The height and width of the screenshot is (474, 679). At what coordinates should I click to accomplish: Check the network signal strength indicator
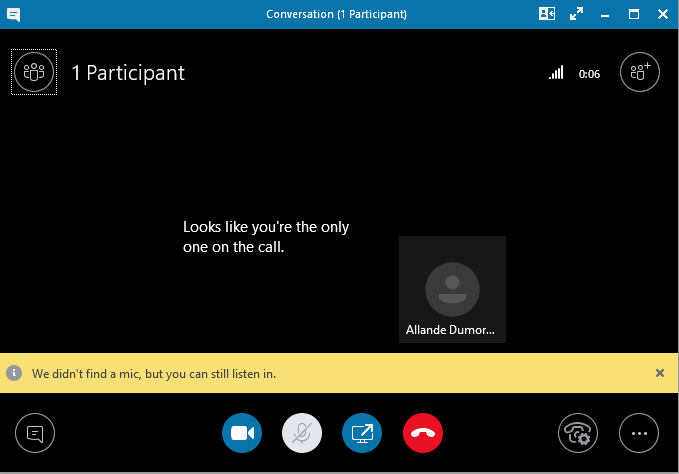(556, 73)
